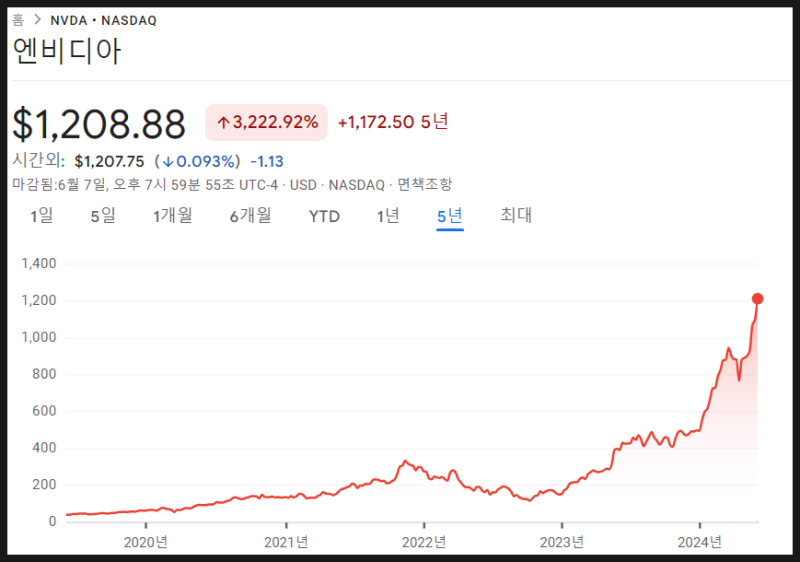Click the down arrow beside 0.093%
This screenshot has width=800, height=562.
click(168, 162)
